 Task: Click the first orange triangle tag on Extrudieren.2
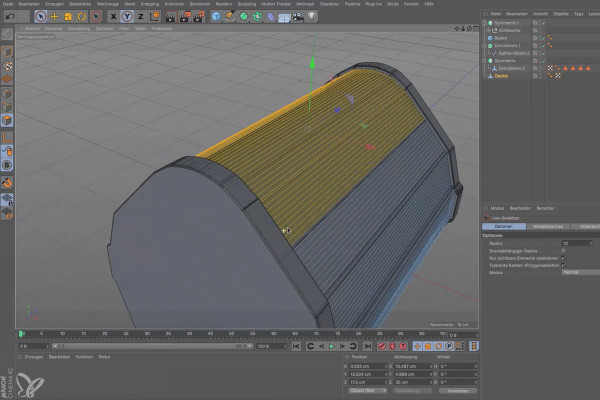coord(566,68)
